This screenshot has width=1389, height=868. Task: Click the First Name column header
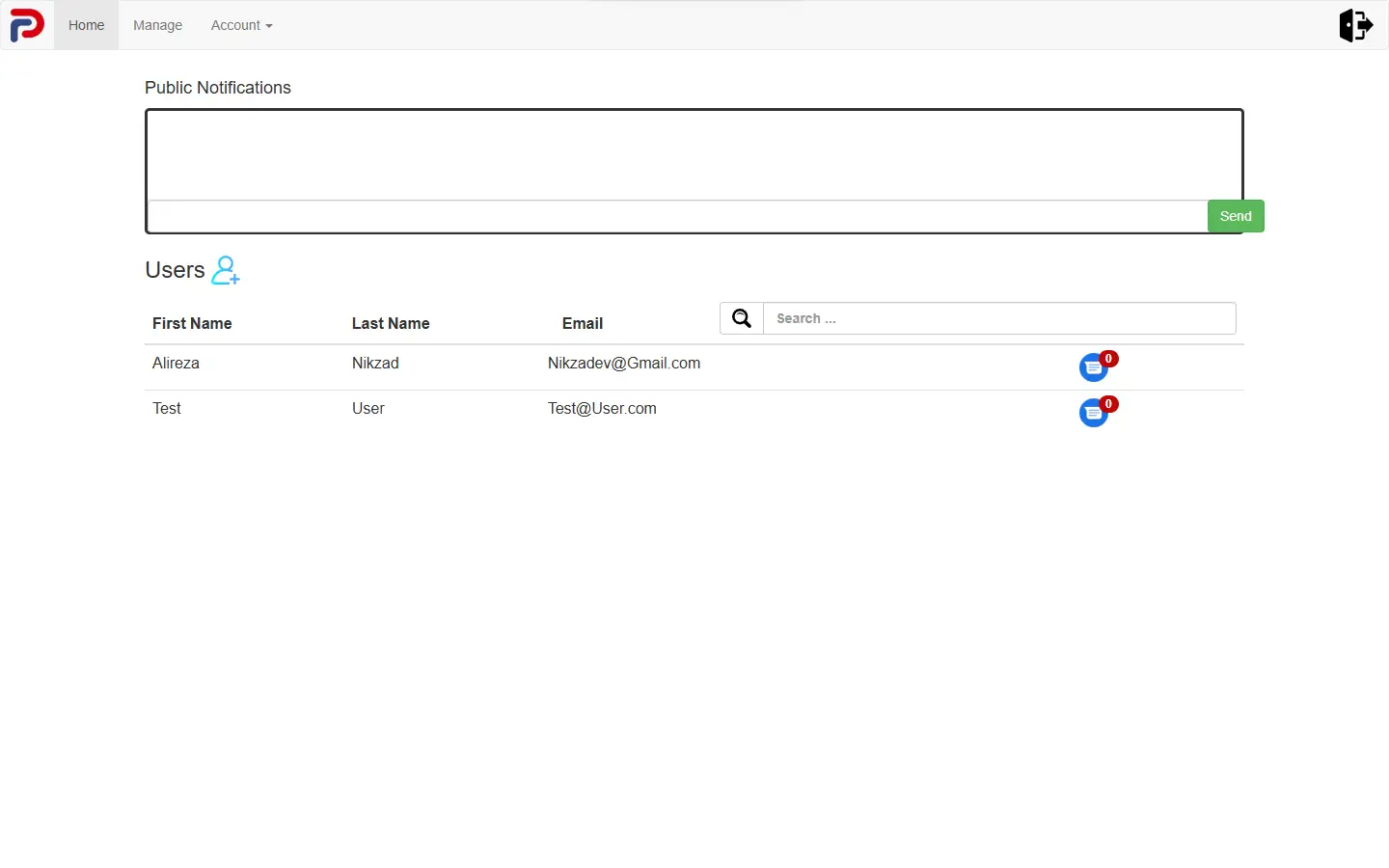(x=192, y=323)
